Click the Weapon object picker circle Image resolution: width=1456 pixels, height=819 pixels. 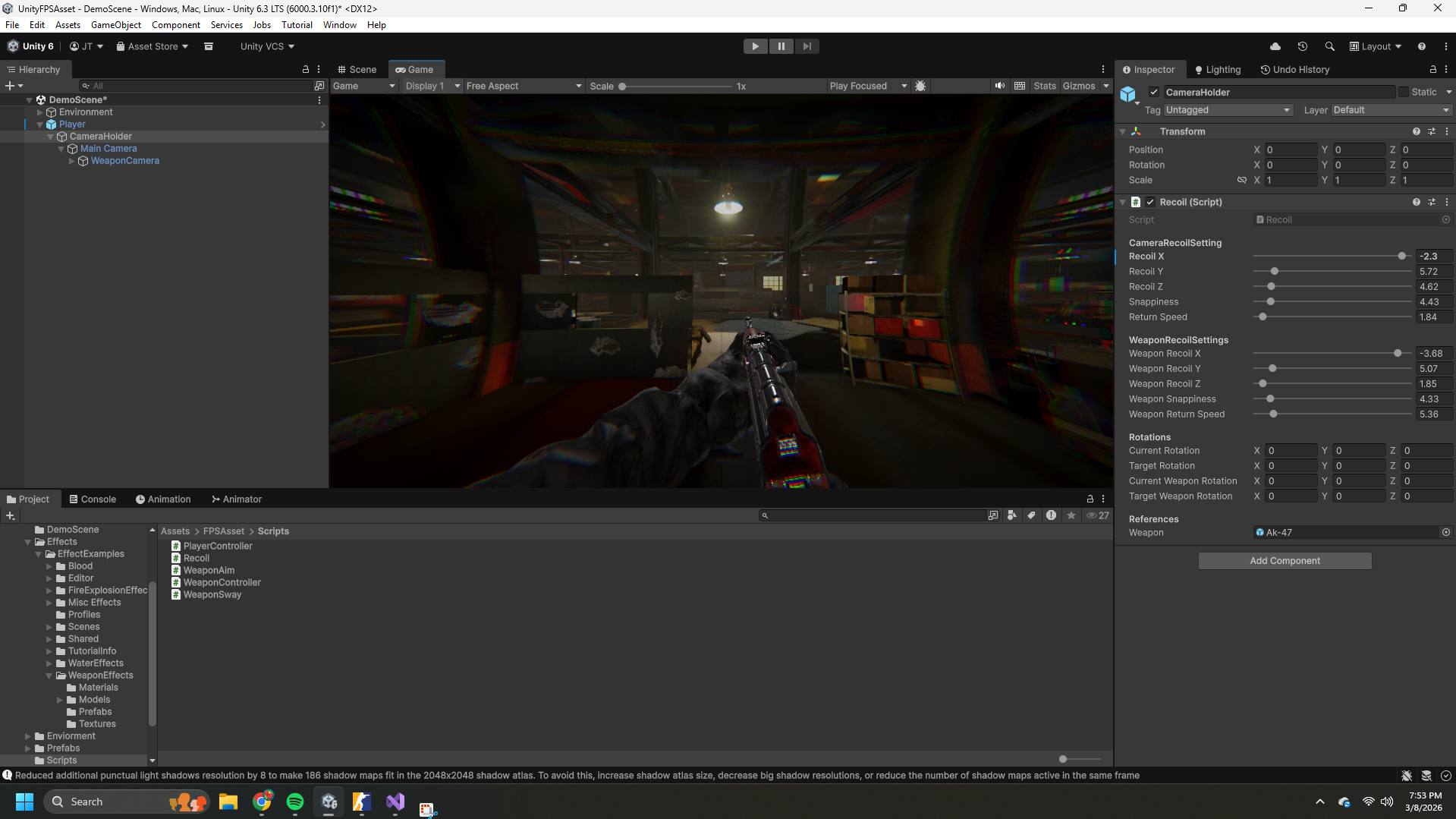1446,532
